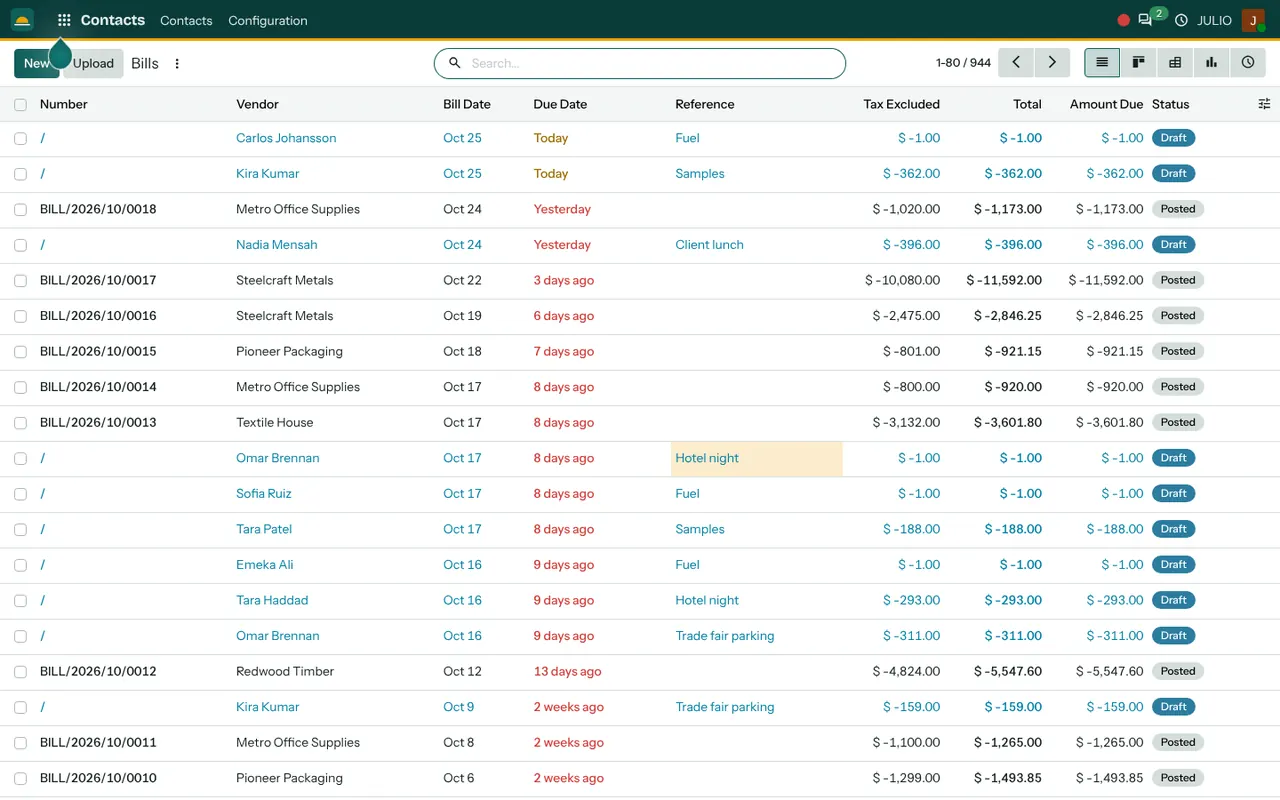The width and height of the screenshot is (1280, 800).
Task: Select the Sofia Ruiz bill checkbox
Action: [x=20, y=494]
